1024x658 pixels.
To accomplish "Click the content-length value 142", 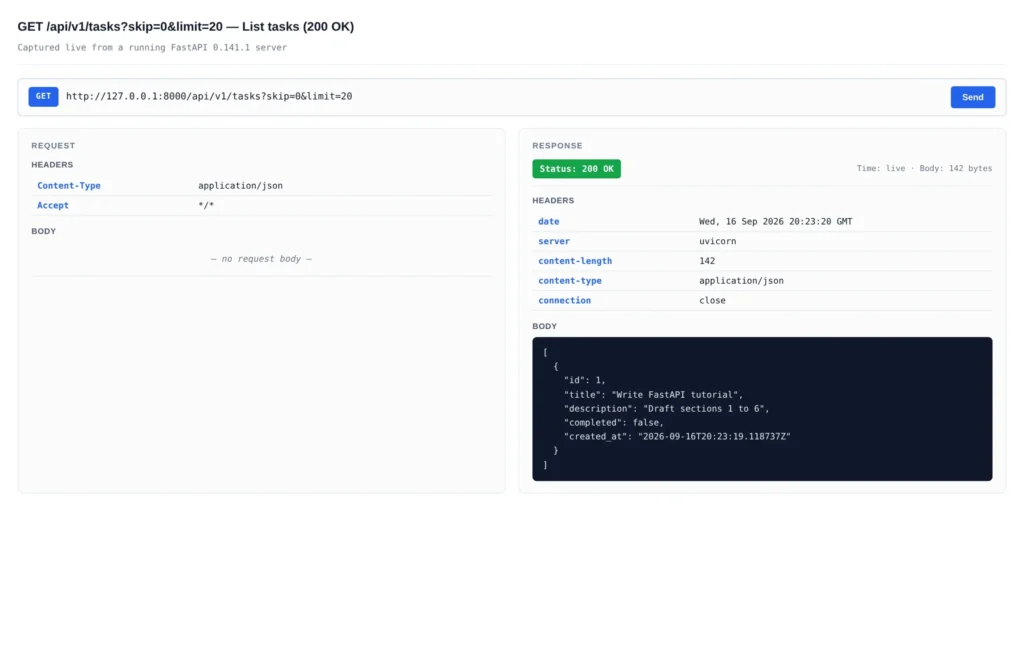I will (x=707, y=260).
